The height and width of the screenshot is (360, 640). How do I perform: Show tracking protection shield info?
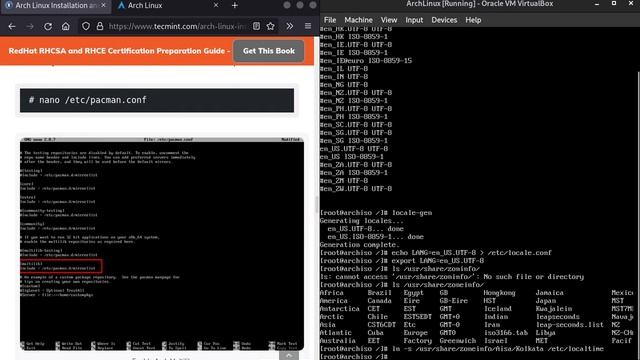pyautogui.click(x=86, y=27)
